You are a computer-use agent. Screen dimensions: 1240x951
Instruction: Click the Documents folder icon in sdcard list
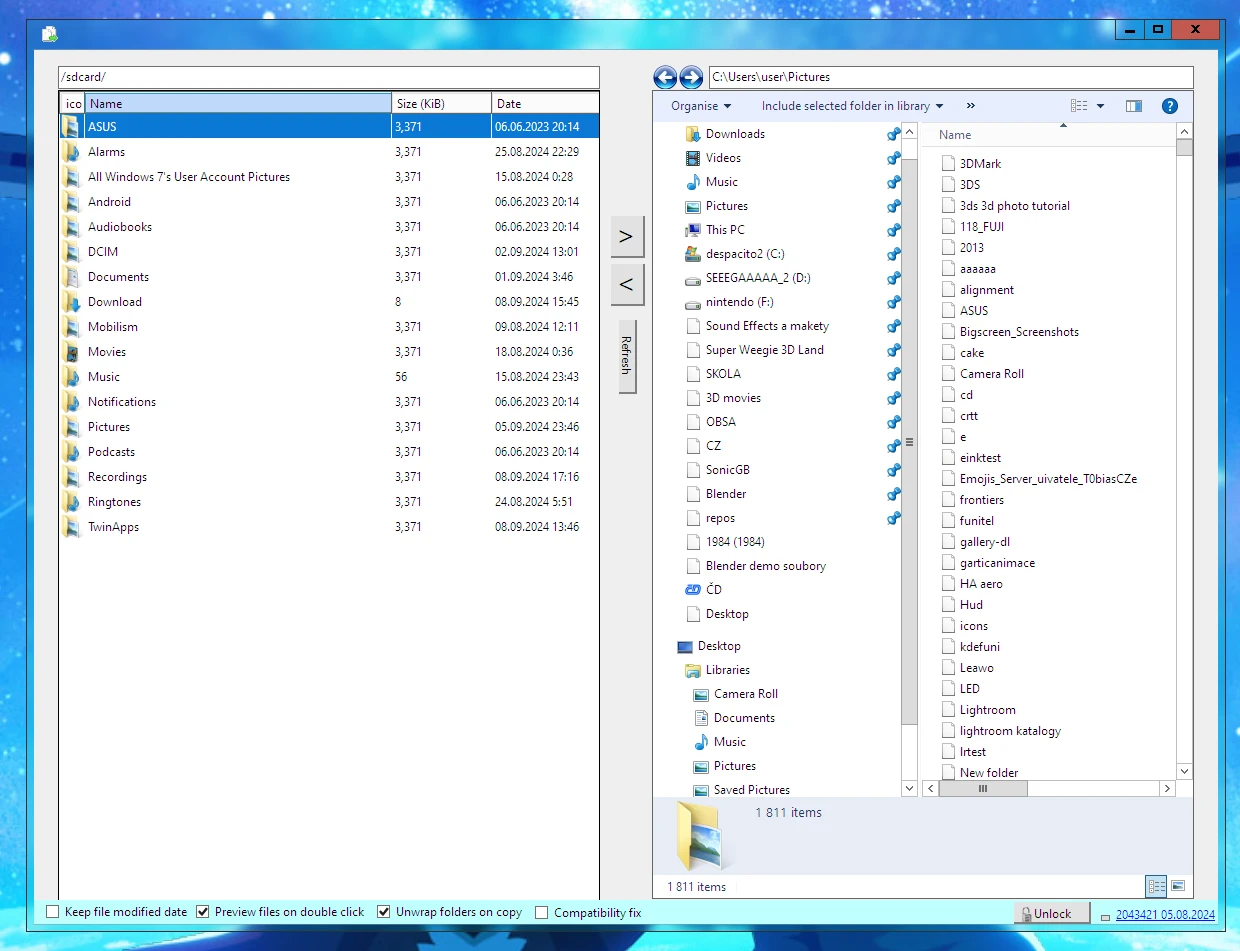pyautogui.click(x=71, y=277)
